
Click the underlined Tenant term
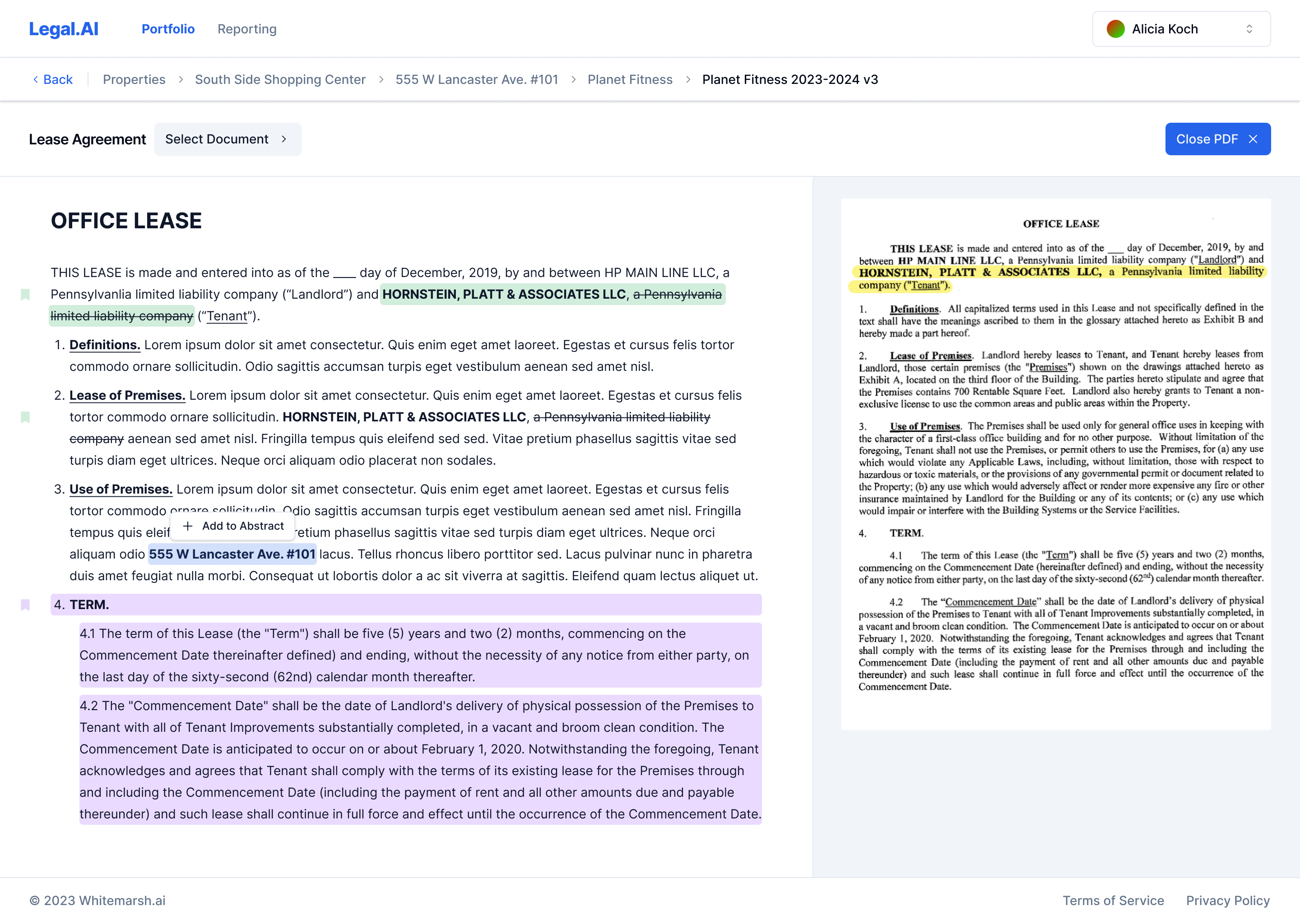point(227,316)
